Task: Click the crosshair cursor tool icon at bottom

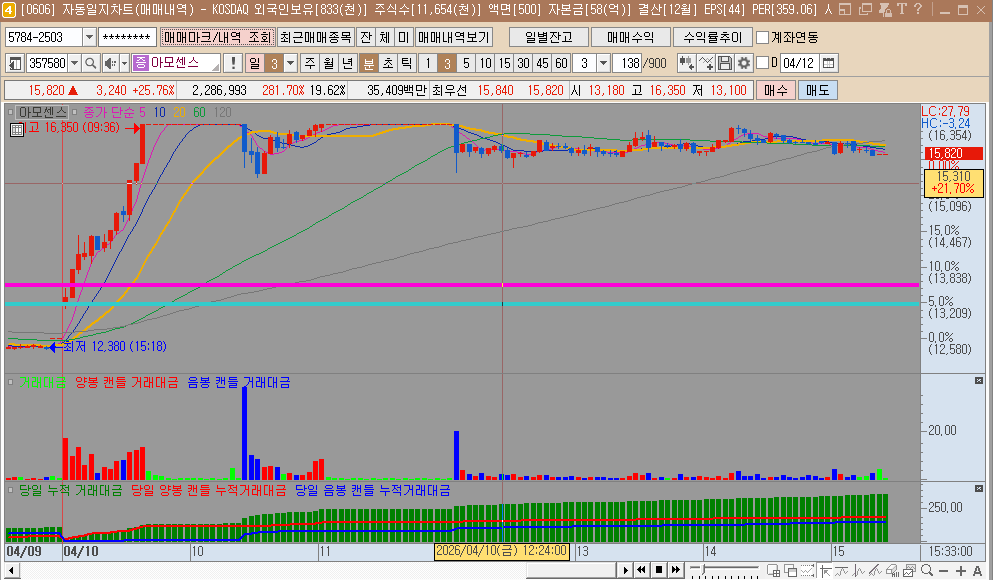Action: point(826,570)
